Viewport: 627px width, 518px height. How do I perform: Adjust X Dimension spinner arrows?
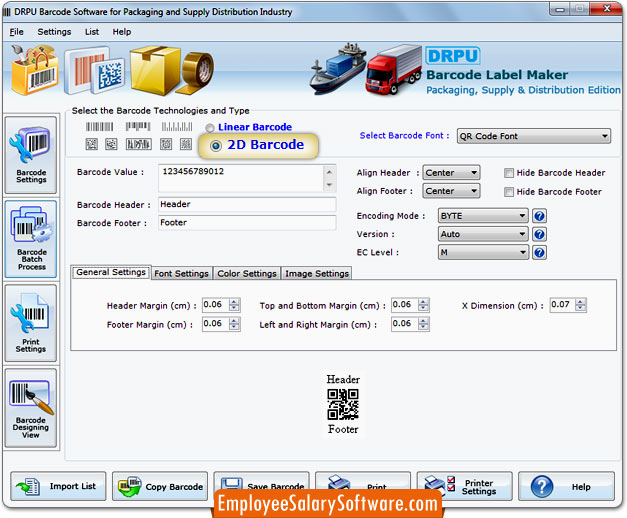[580, 305]
